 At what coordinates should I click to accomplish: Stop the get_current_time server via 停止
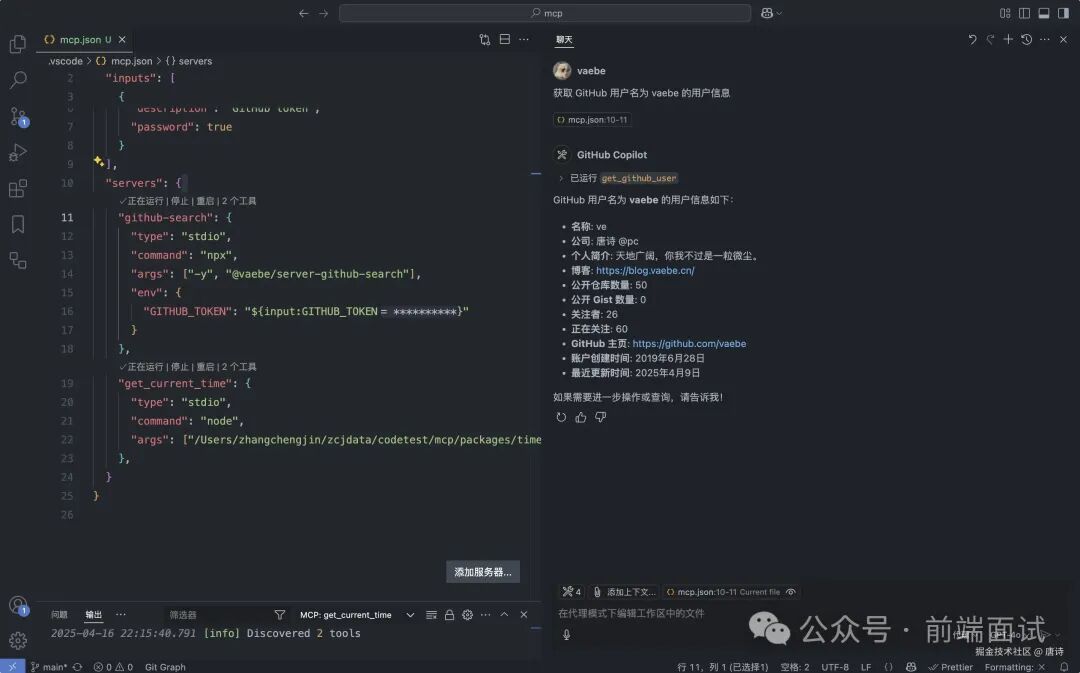179,366
